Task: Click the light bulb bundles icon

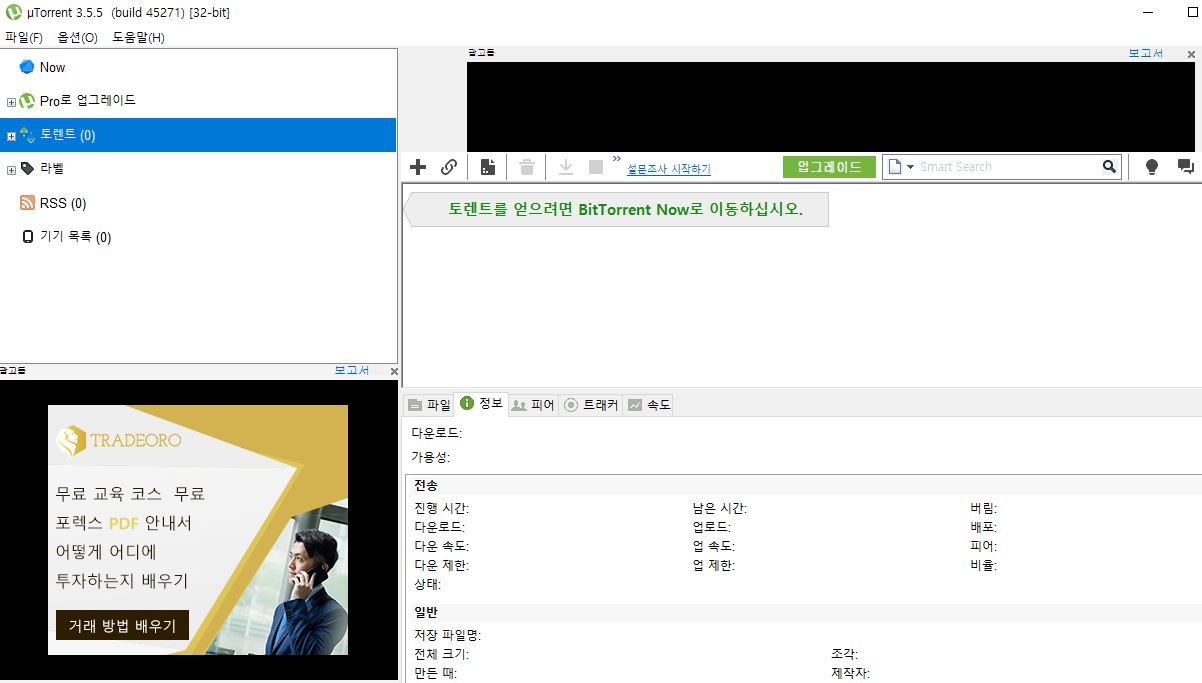Action: (1151, 167)
